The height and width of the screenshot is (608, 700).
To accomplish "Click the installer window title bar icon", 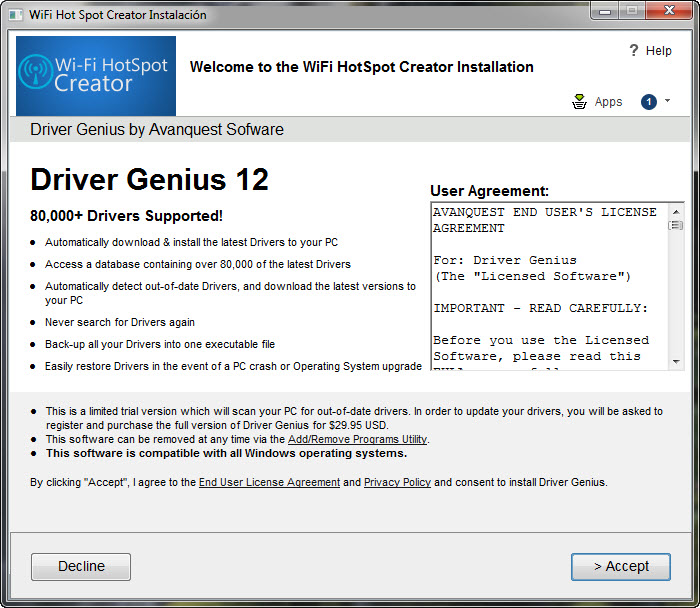I will [16, 15].
